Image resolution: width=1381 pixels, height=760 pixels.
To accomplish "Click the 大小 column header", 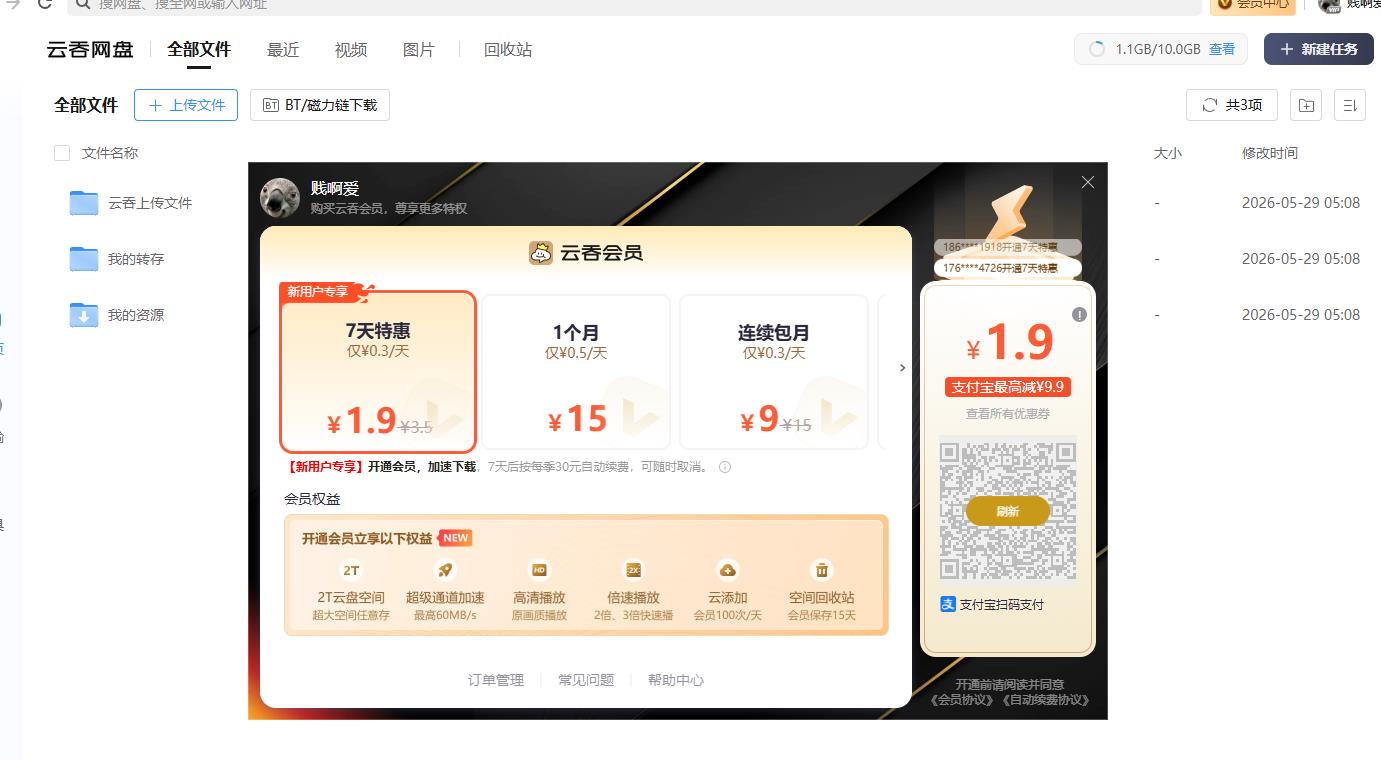I will tap(1168, 153).
